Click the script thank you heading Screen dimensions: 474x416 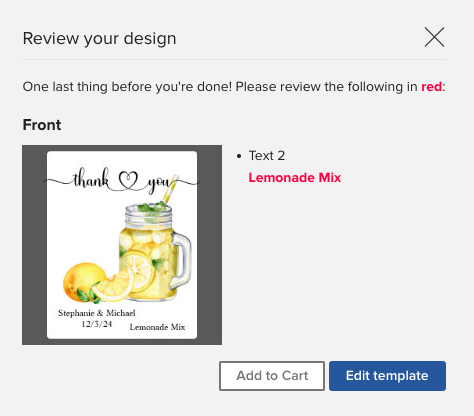[122, 182]
